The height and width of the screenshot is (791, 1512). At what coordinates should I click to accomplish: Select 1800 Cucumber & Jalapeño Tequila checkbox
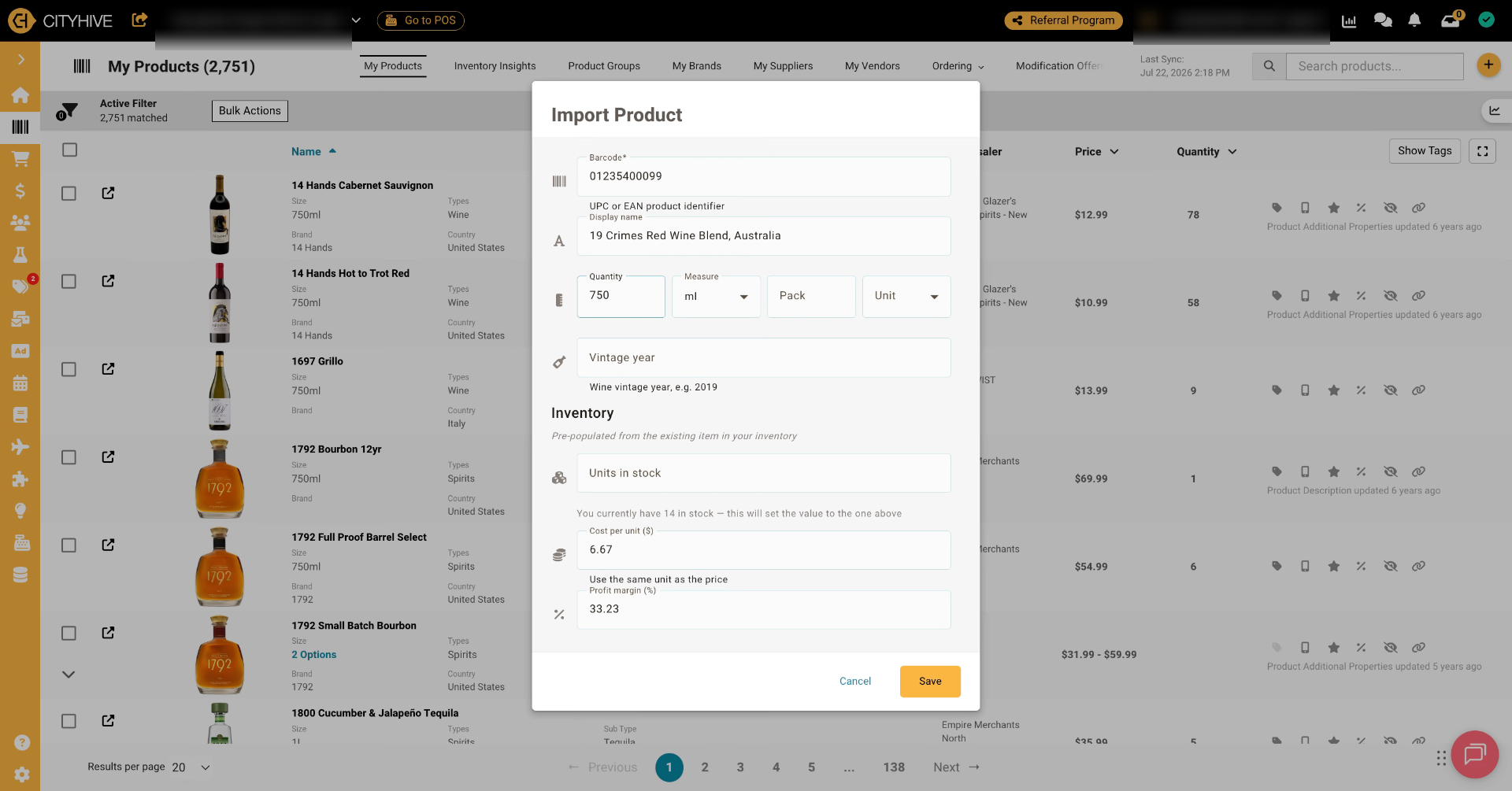69,721
